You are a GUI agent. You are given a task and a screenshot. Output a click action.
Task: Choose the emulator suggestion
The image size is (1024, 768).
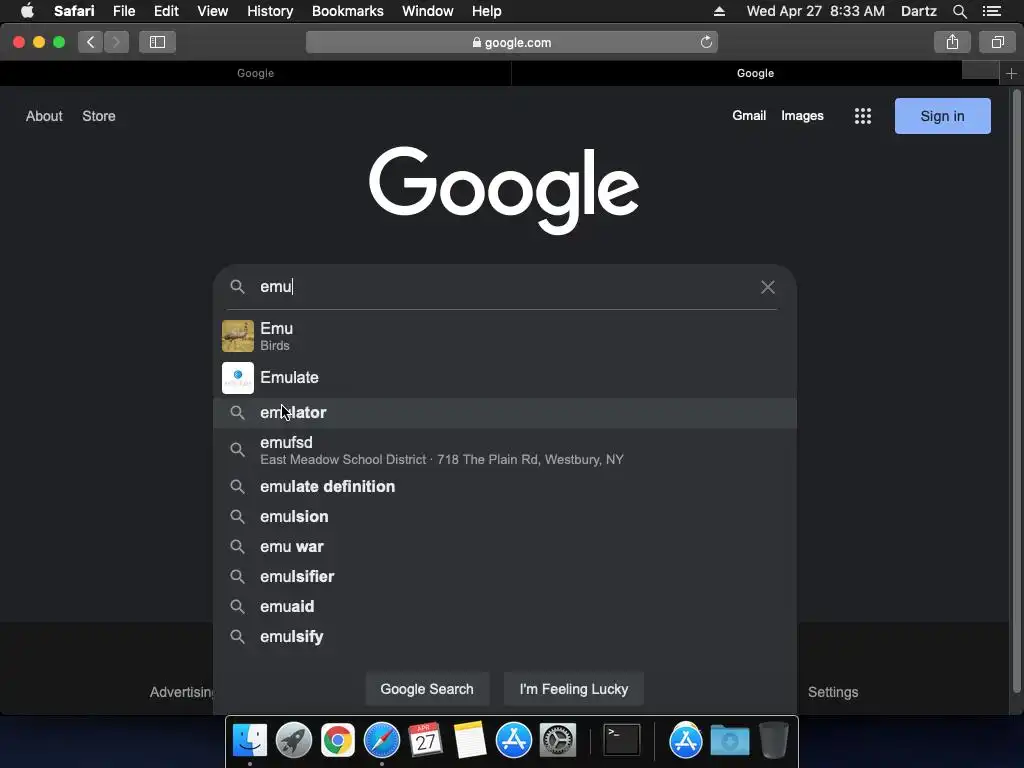coord(505,413)
